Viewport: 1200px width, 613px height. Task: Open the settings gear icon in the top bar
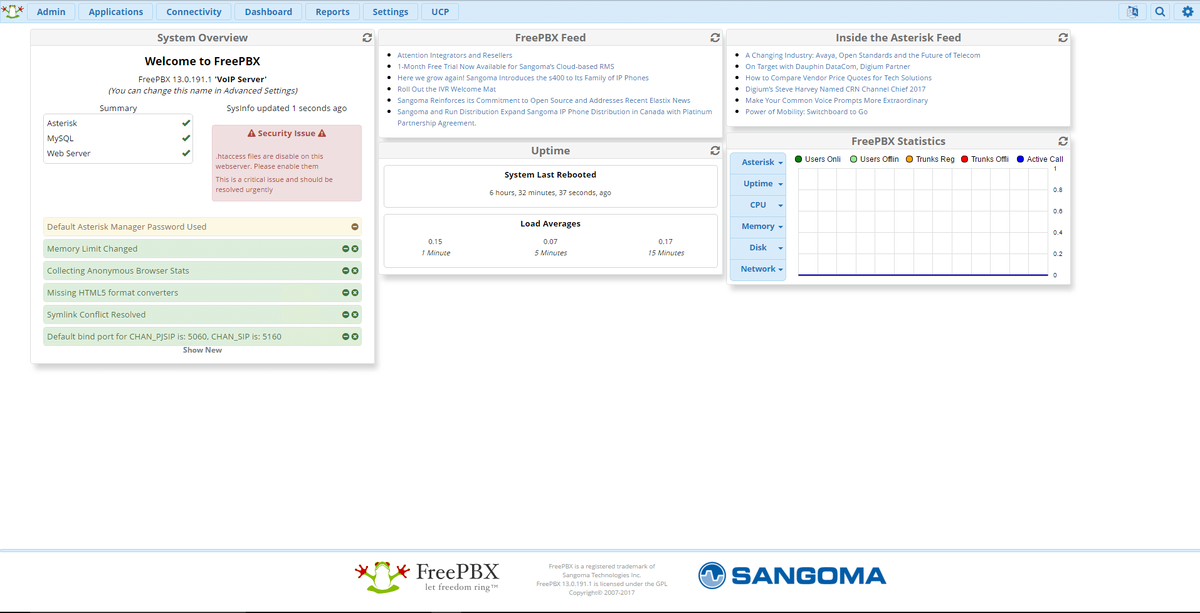tap(1187, 12)
